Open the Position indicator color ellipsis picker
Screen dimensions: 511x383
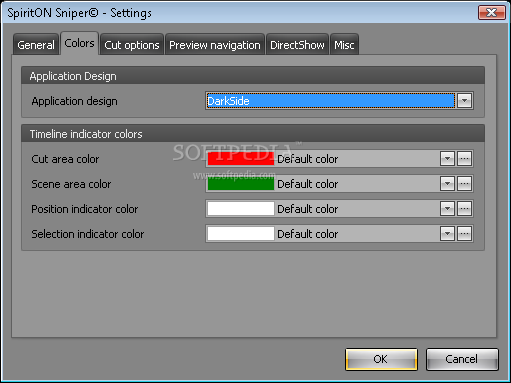[464, 209]
